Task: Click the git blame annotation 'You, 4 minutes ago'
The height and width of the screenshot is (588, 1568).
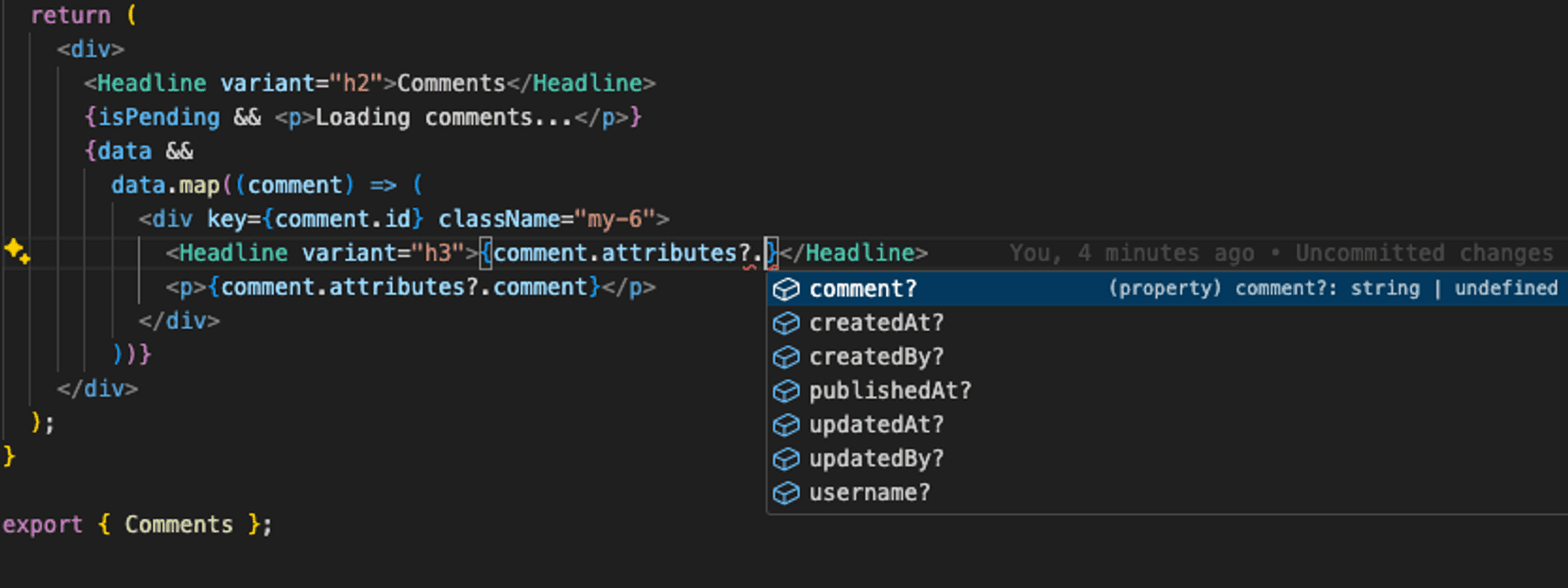Action: point(1132,253)
